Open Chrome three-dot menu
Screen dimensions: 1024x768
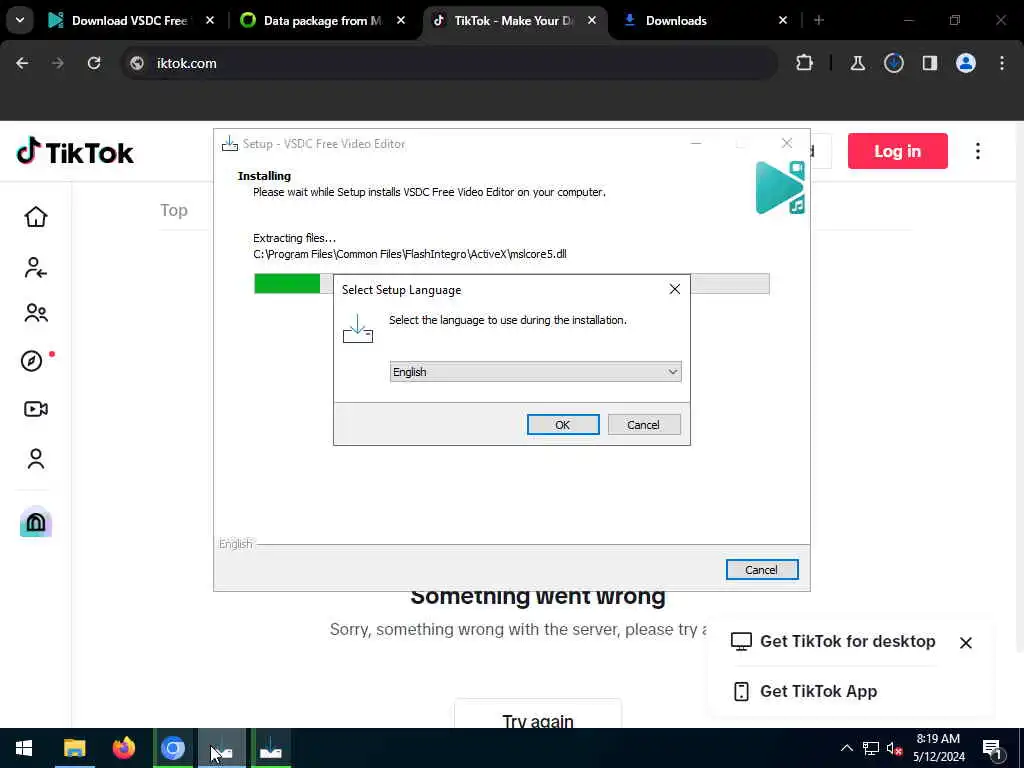1002,63
